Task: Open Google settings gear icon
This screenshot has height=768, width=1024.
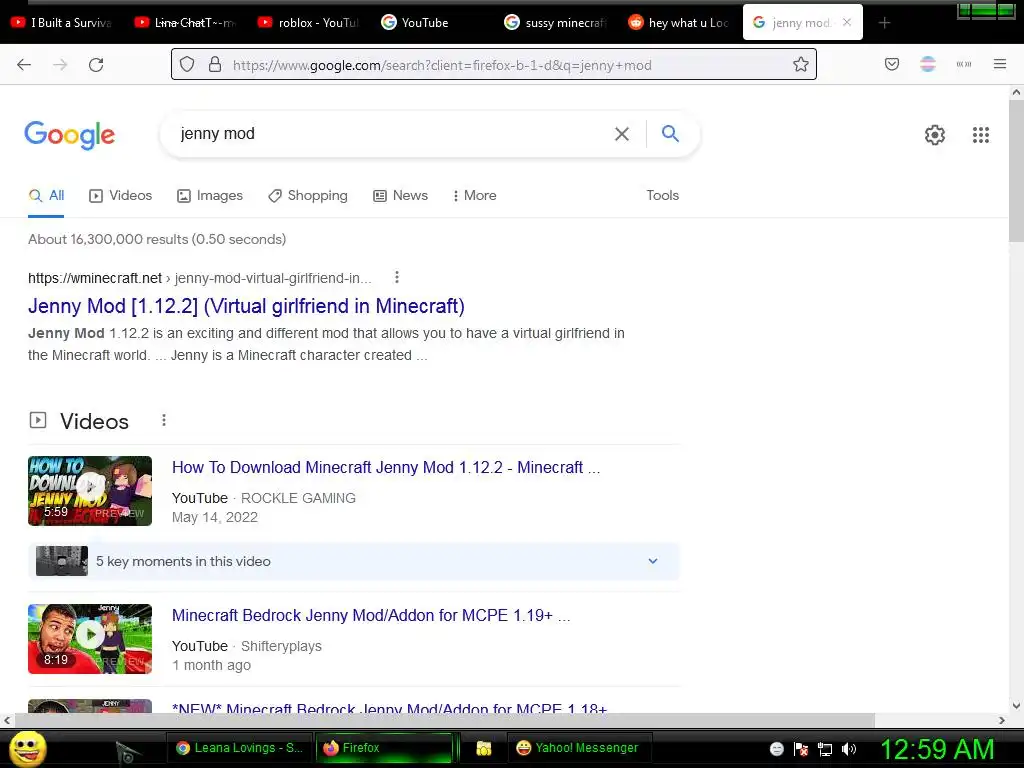Action: point(935,135)
